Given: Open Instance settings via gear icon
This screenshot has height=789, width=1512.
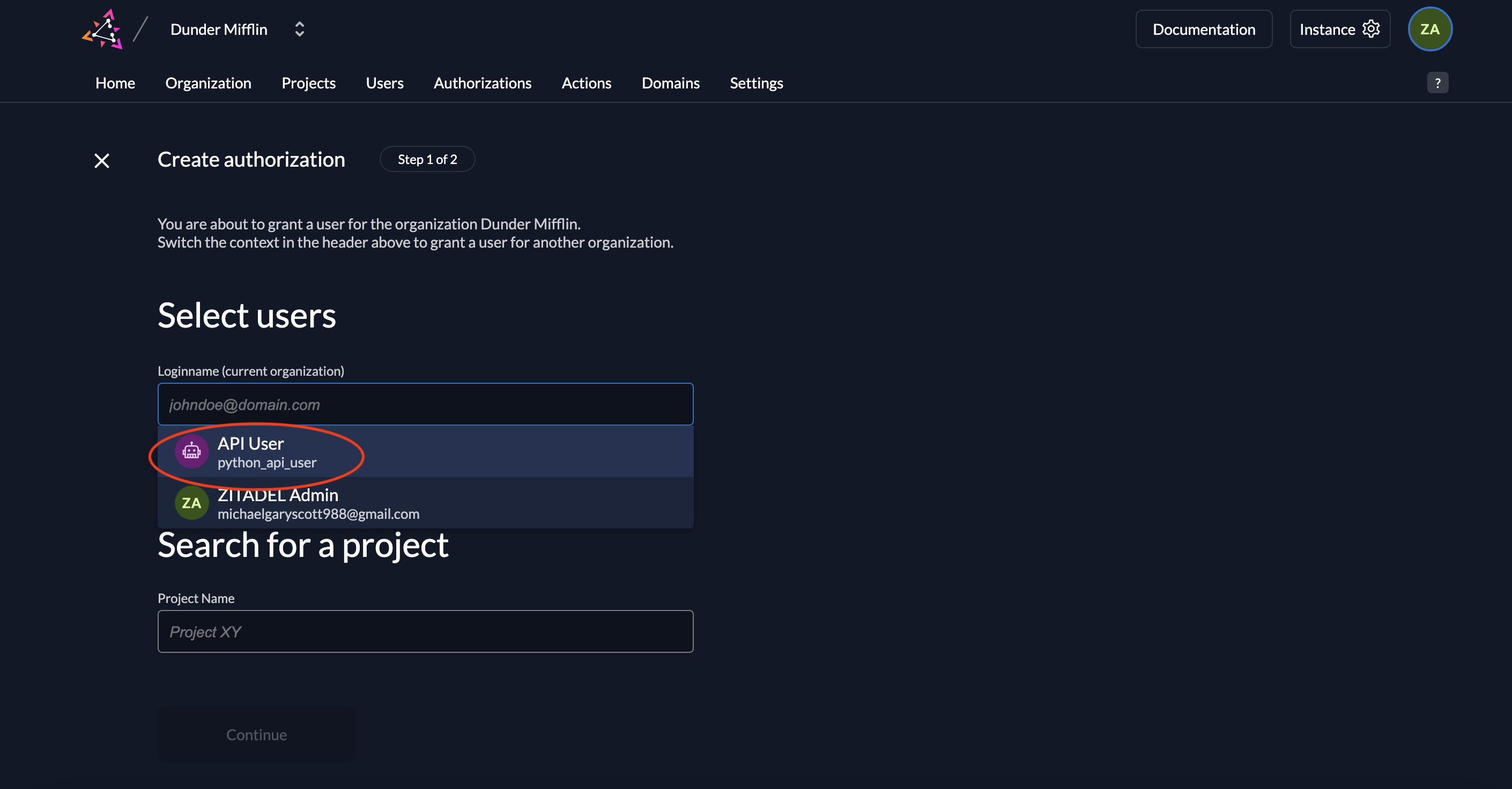Looking at the screenshot, I should (1371, 29).
